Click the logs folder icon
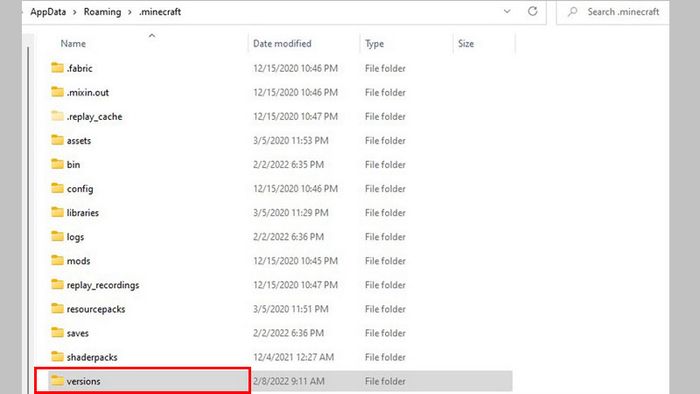Screen dimensions: 700x394 [x=57, y=236]
